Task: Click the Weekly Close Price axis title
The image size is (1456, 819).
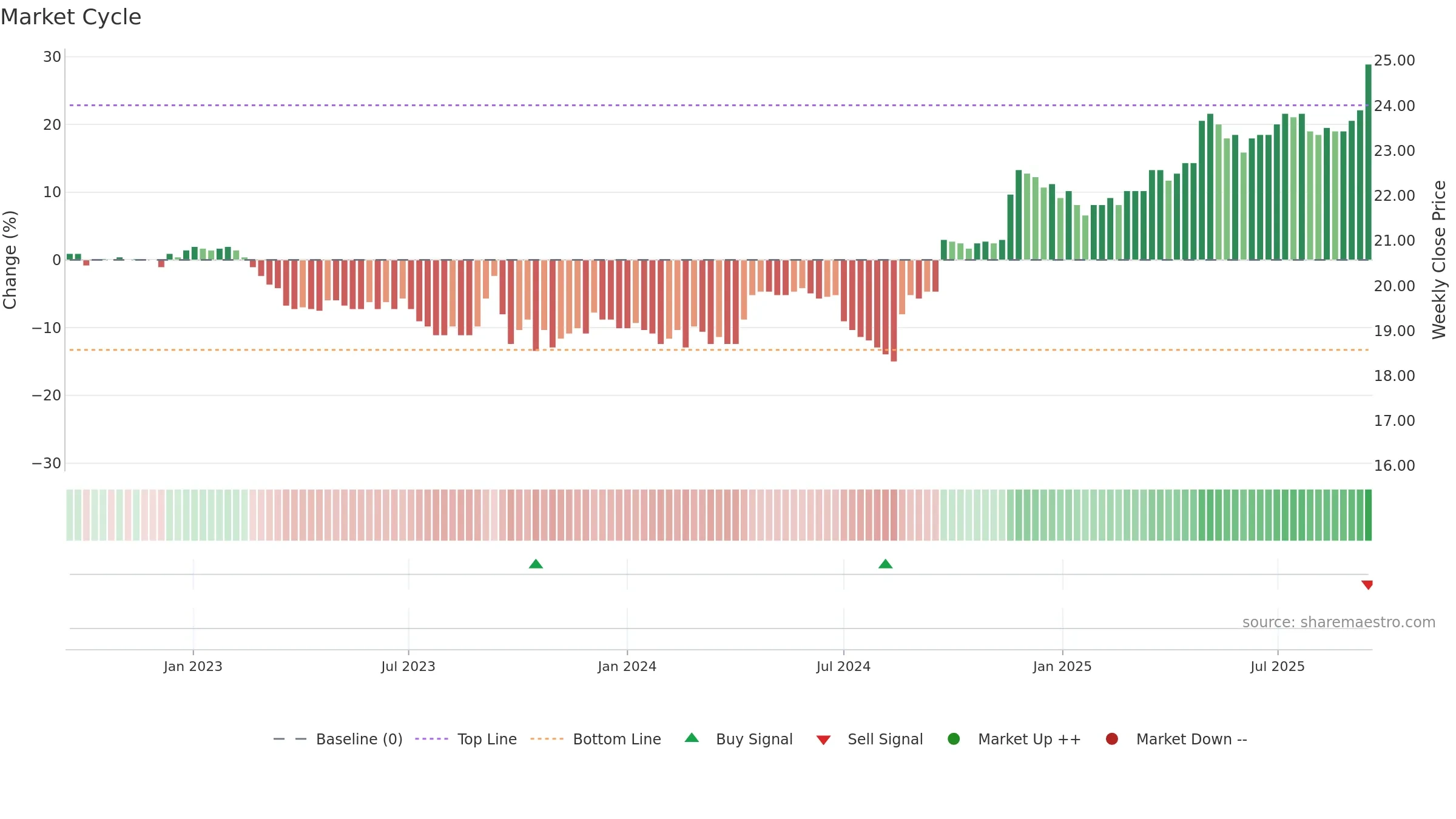Action: coord(1439,260)
